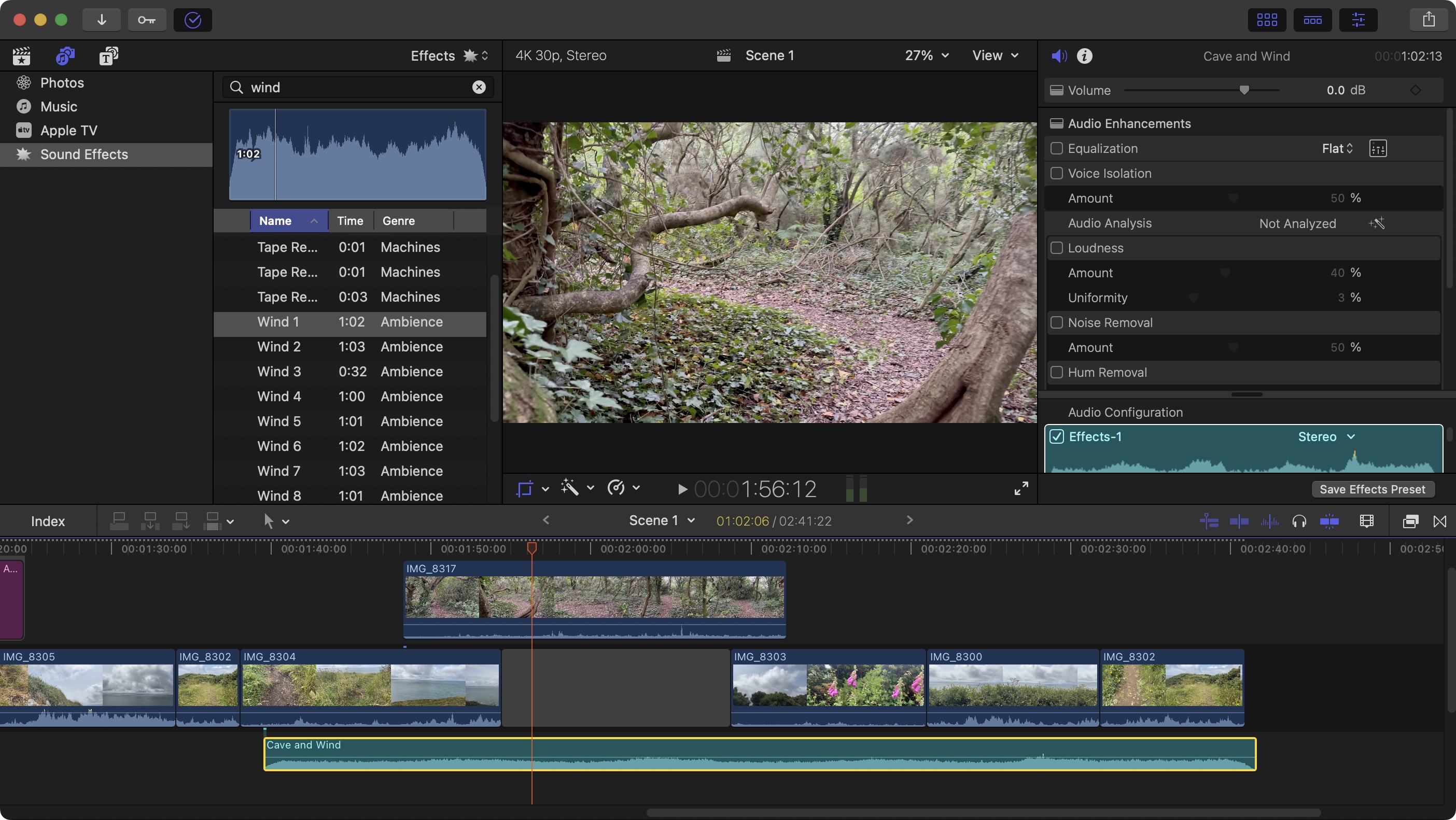Screen dimensions: 1456x820
Task: Open clip appearance settings with the filmstrip icon
Action: (1366, 521)
